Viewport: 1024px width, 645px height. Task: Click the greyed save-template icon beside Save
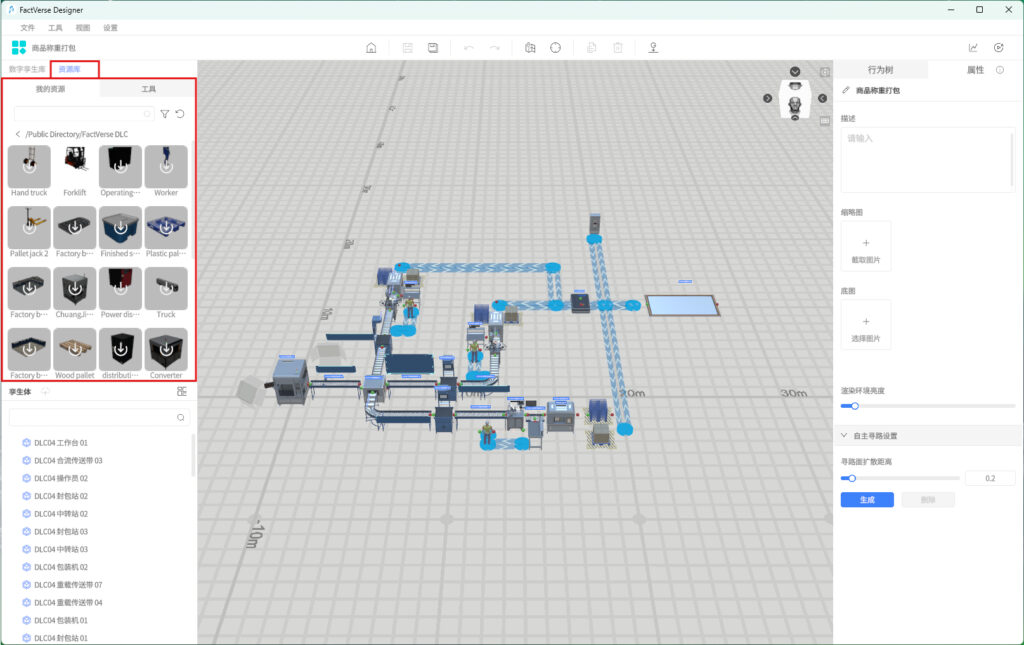[x=408, y=48]
